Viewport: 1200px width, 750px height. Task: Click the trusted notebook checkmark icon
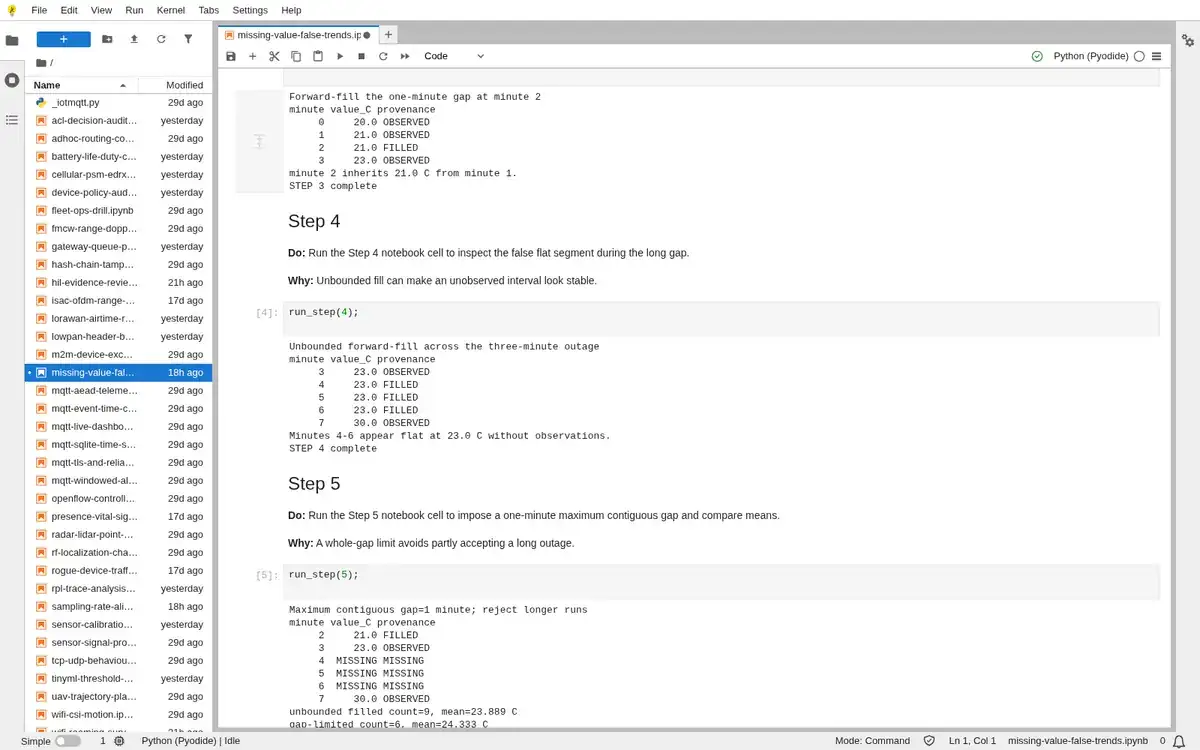(x=1037, y=56)
